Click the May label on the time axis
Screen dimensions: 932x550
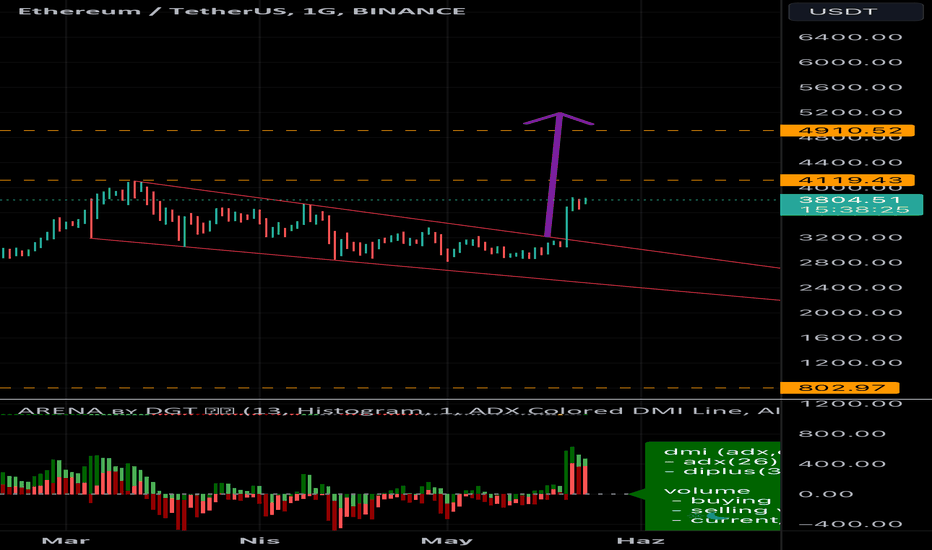(444, 539)
